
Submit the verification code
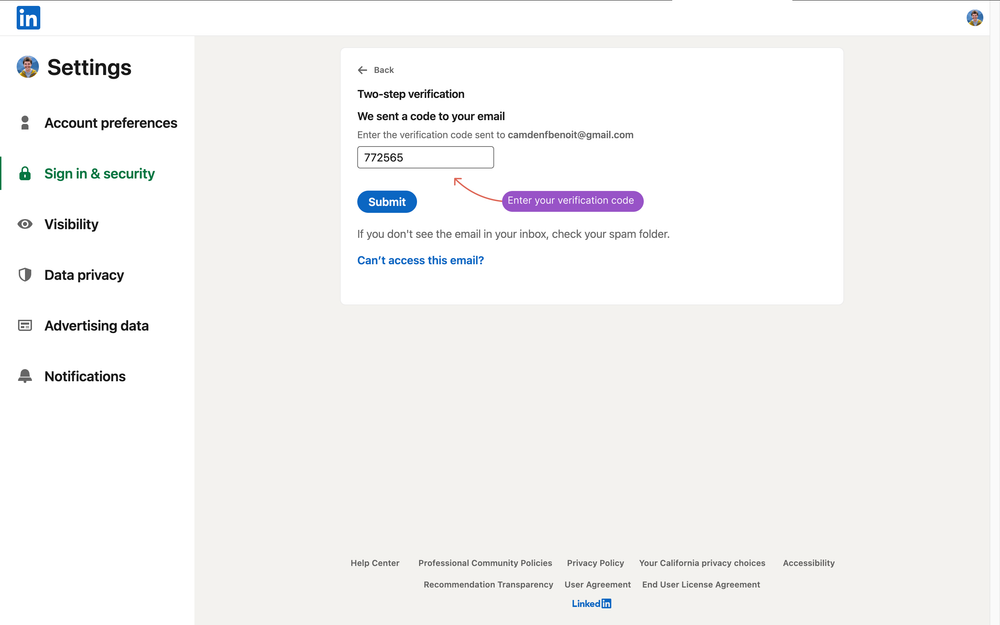[386, 201]
